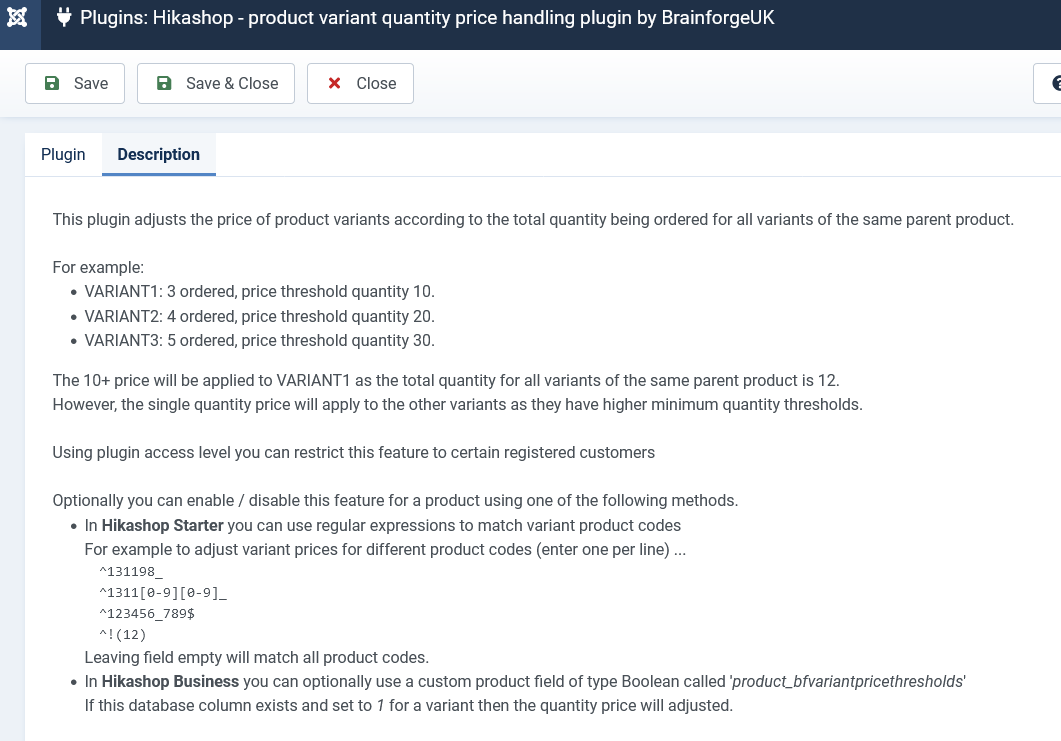This screenshot has width=1061, height=741.
Task: Click the 'VARIANT2: 4 ordered' list line
Action: coord(259,316)
